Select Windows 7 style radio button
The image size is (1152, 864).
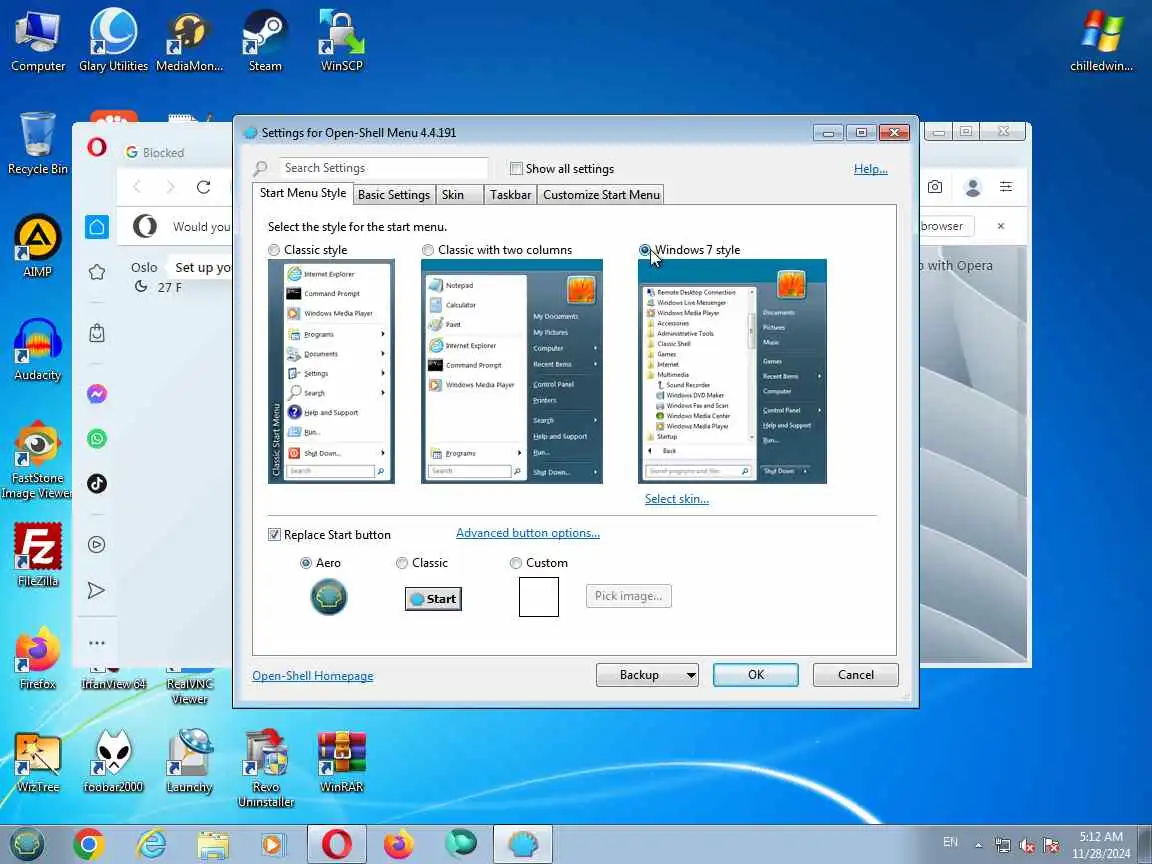[x=644, y=250]
